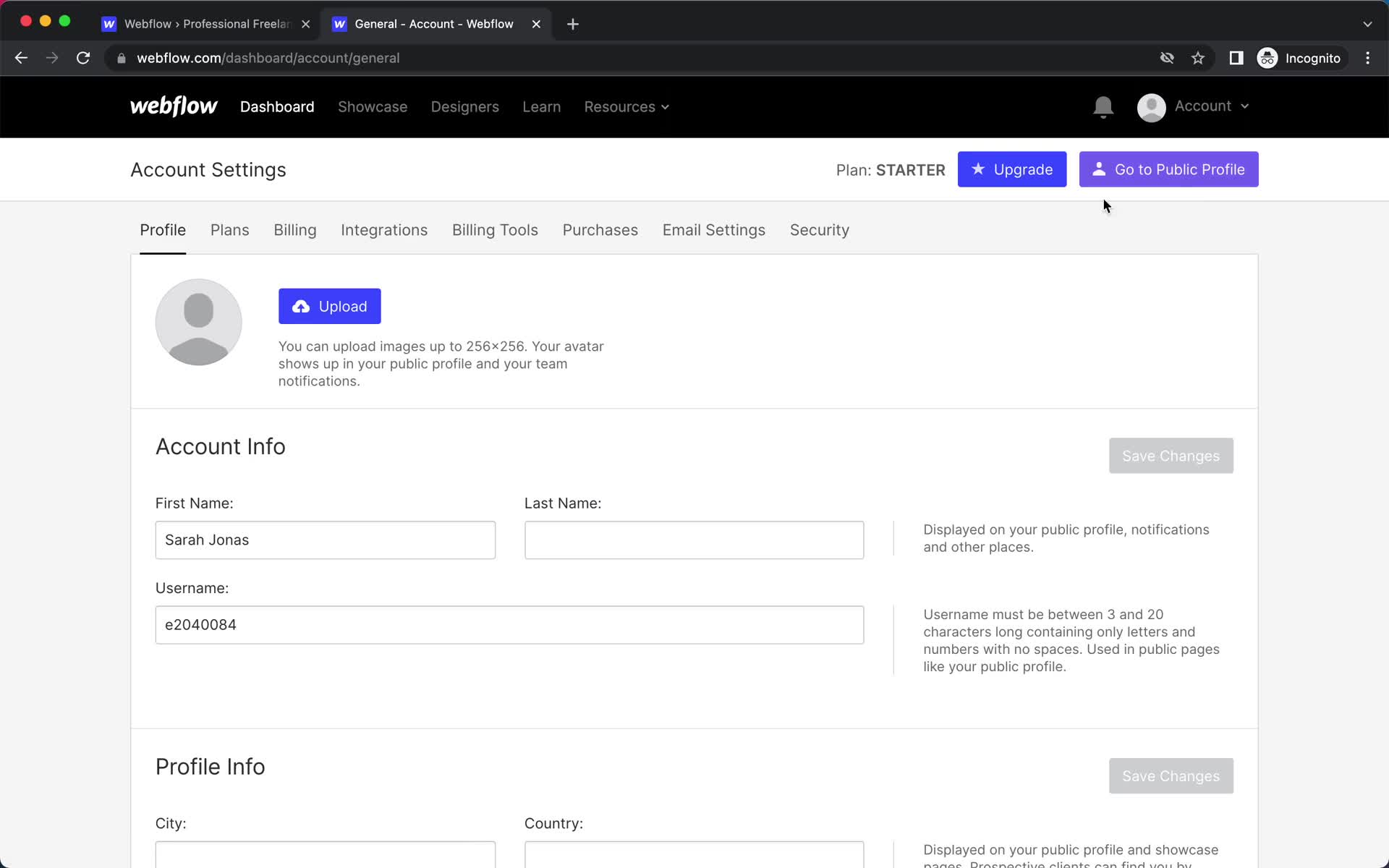
Task: Click the Upgrade button
Action: click(x=1012, y=169)
